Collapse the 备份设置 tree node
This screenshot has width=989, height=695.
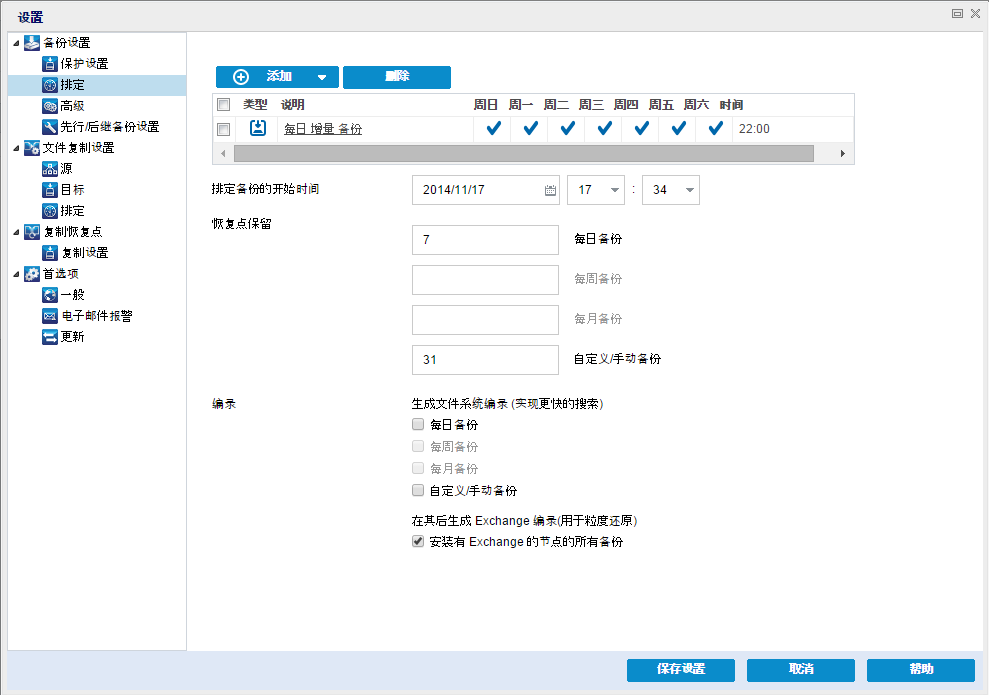(16, 43)
